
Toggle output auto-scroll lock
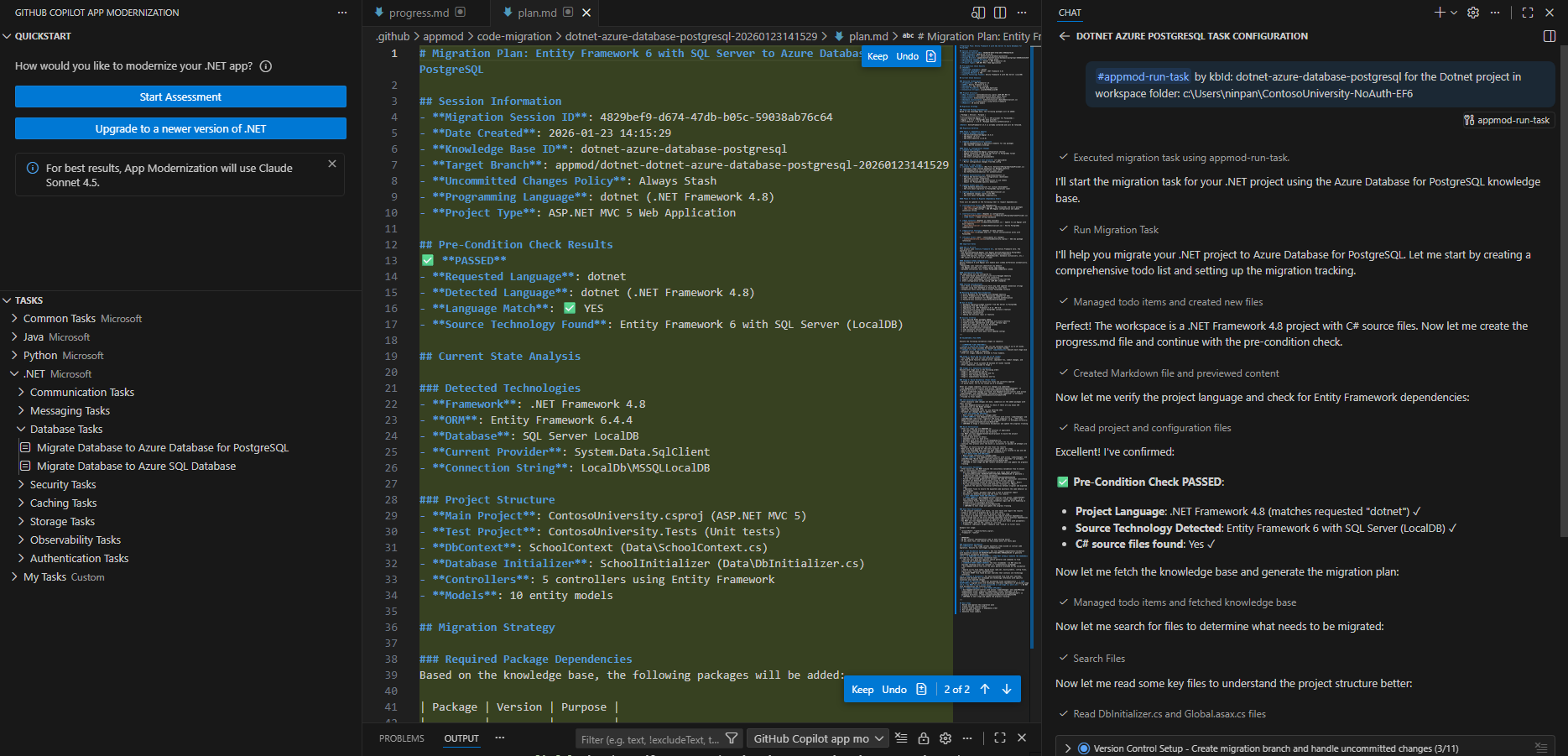click(x=923, y=738)
